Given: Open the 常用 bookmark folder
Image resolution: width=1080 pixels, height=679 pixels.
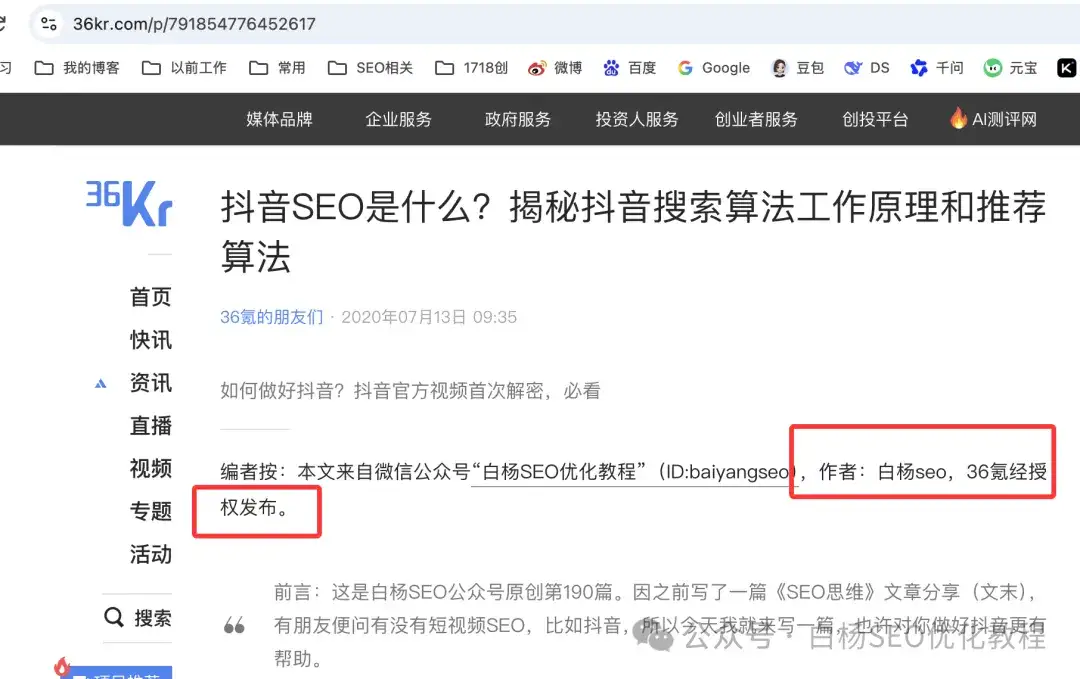Looking at the screenshot, I should click(x=278, y=67).
